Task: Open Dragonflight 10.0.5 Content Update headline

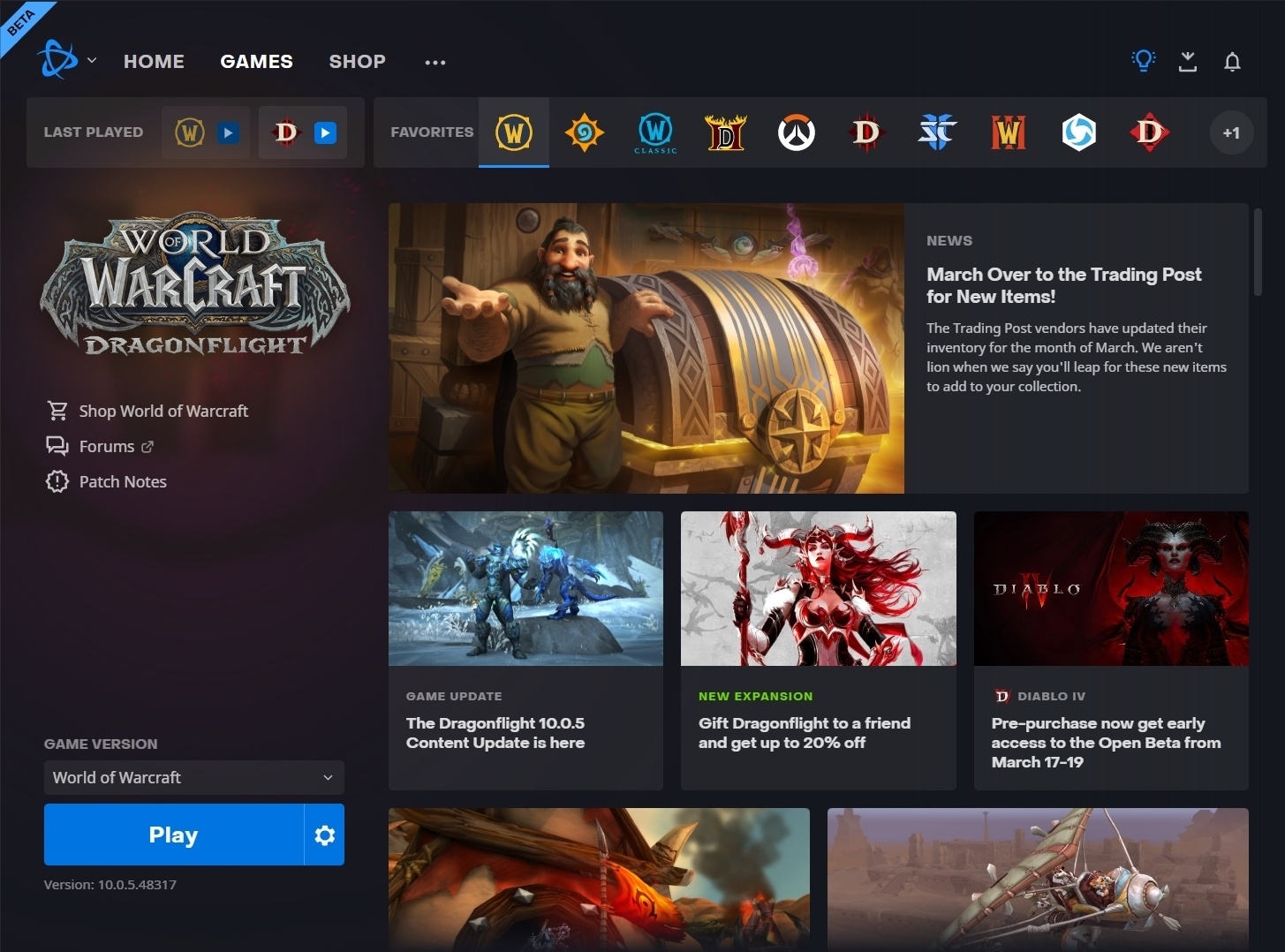Action: [x=495, y=733]
